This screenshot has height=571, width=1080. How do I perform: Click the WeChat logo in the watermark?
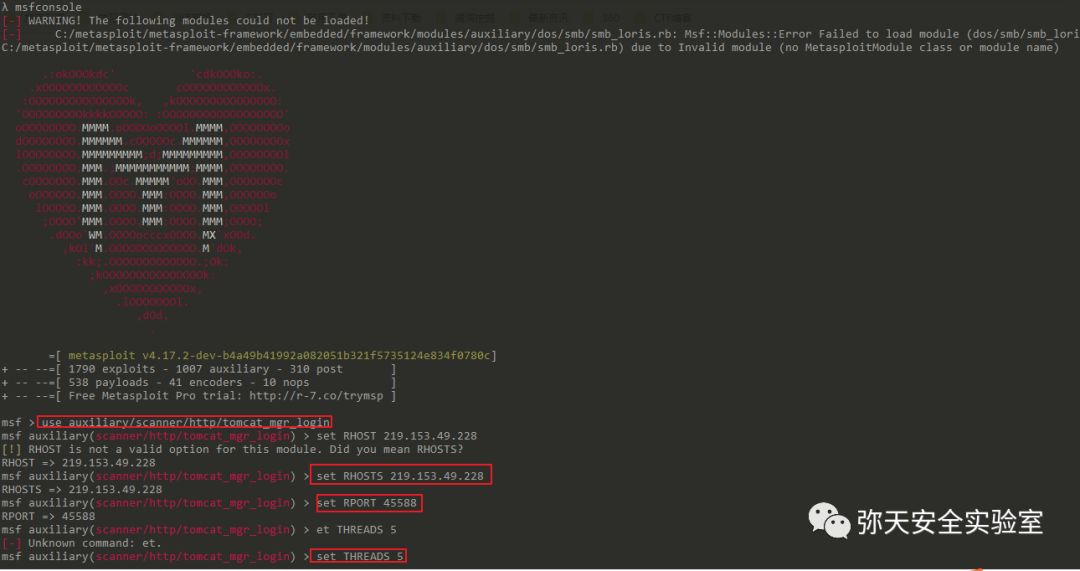(829, 521)
